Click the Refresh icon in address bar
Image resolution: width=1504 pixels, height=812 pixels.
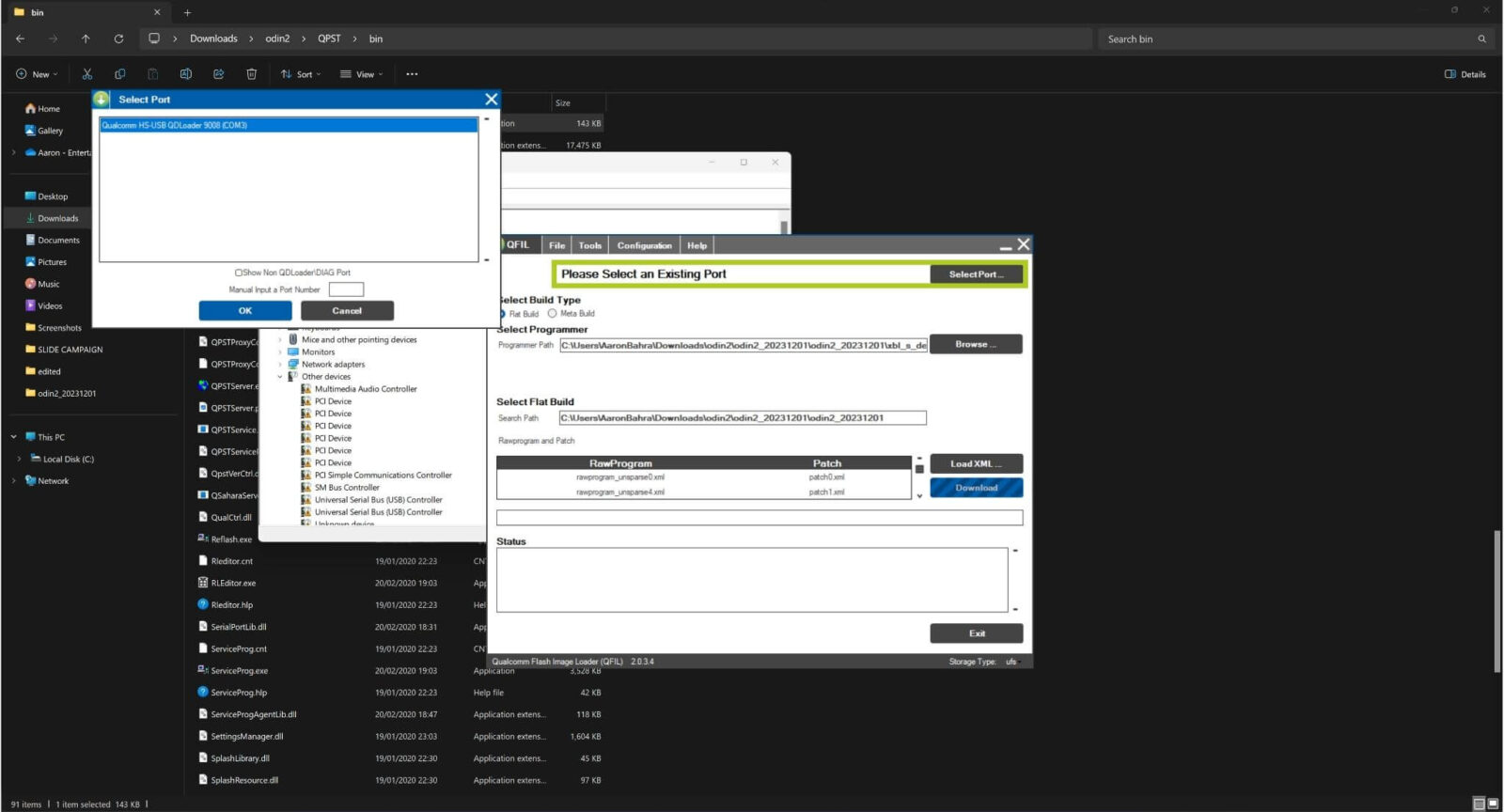[x=118, y=39]
